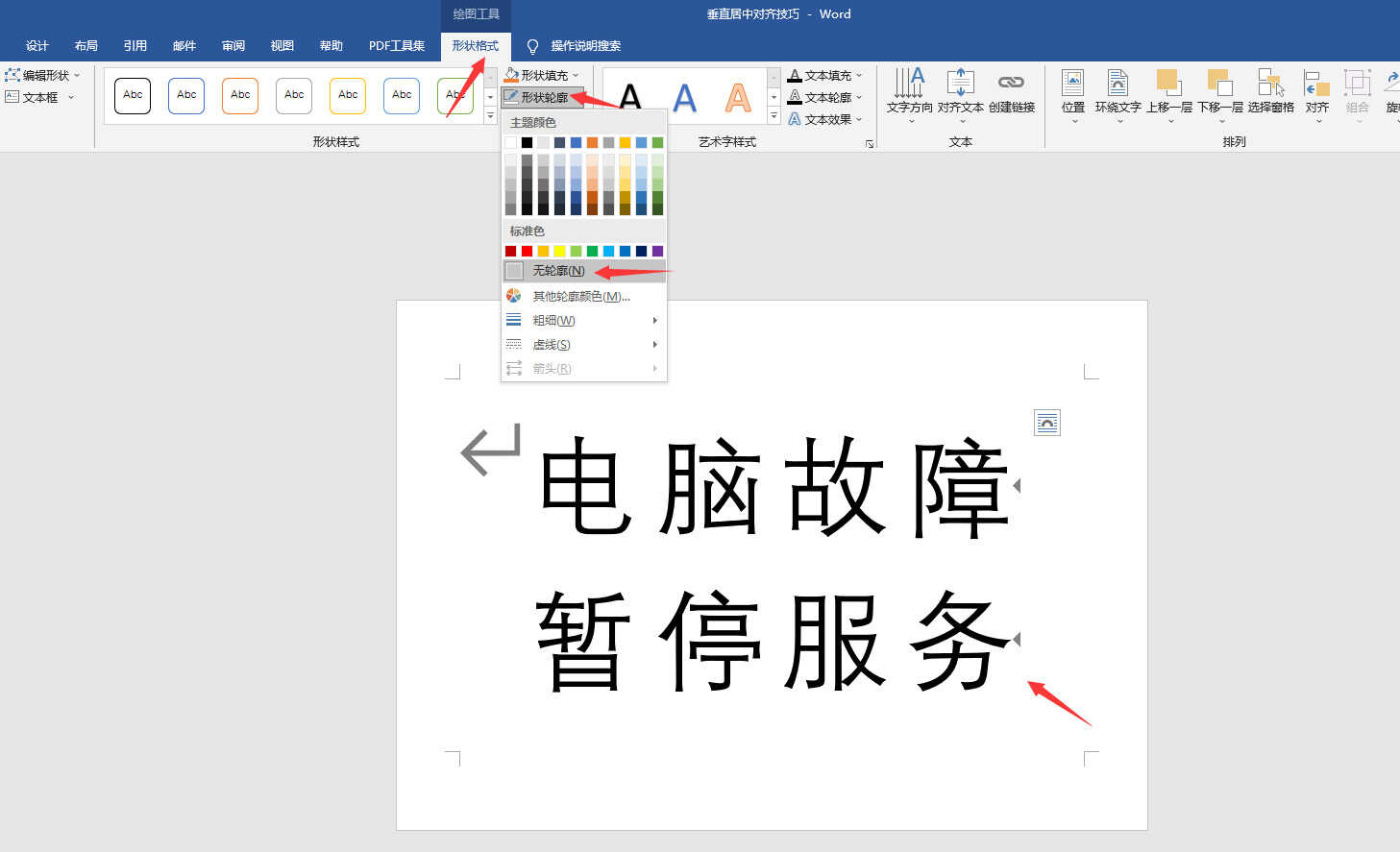Choose the blue WordArt letter A
Image resolution: width=1400 pixels, height=852 pixels.
tap(684, 97)
